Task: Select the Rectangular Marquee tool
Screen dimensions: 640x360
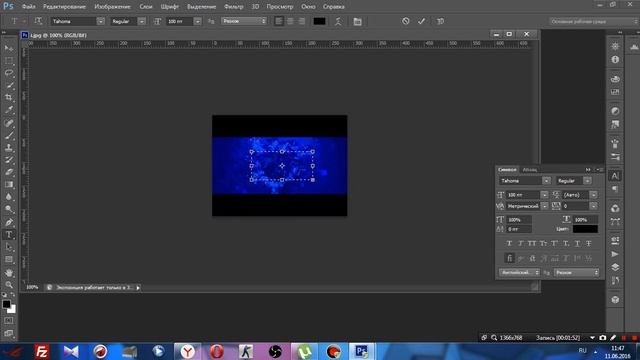Action: coord(9,61)
